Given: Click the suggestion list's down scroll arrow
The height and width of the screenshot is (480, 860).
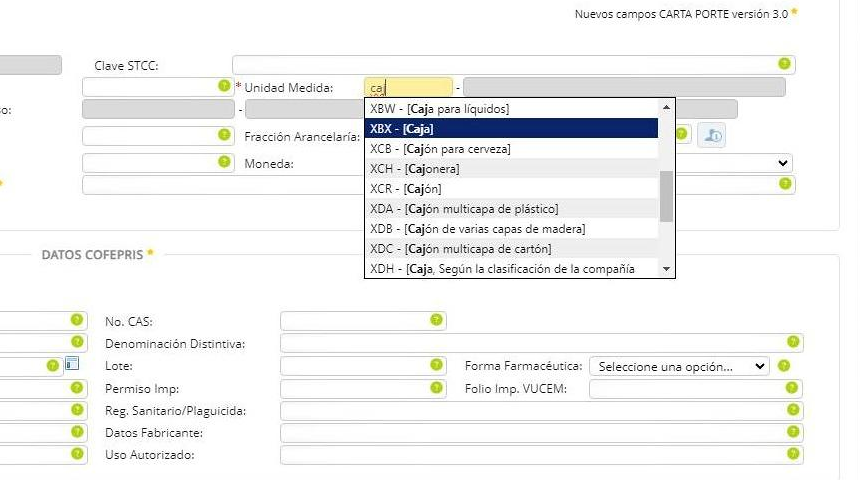Looking at the screenshot, I should 666,269.
